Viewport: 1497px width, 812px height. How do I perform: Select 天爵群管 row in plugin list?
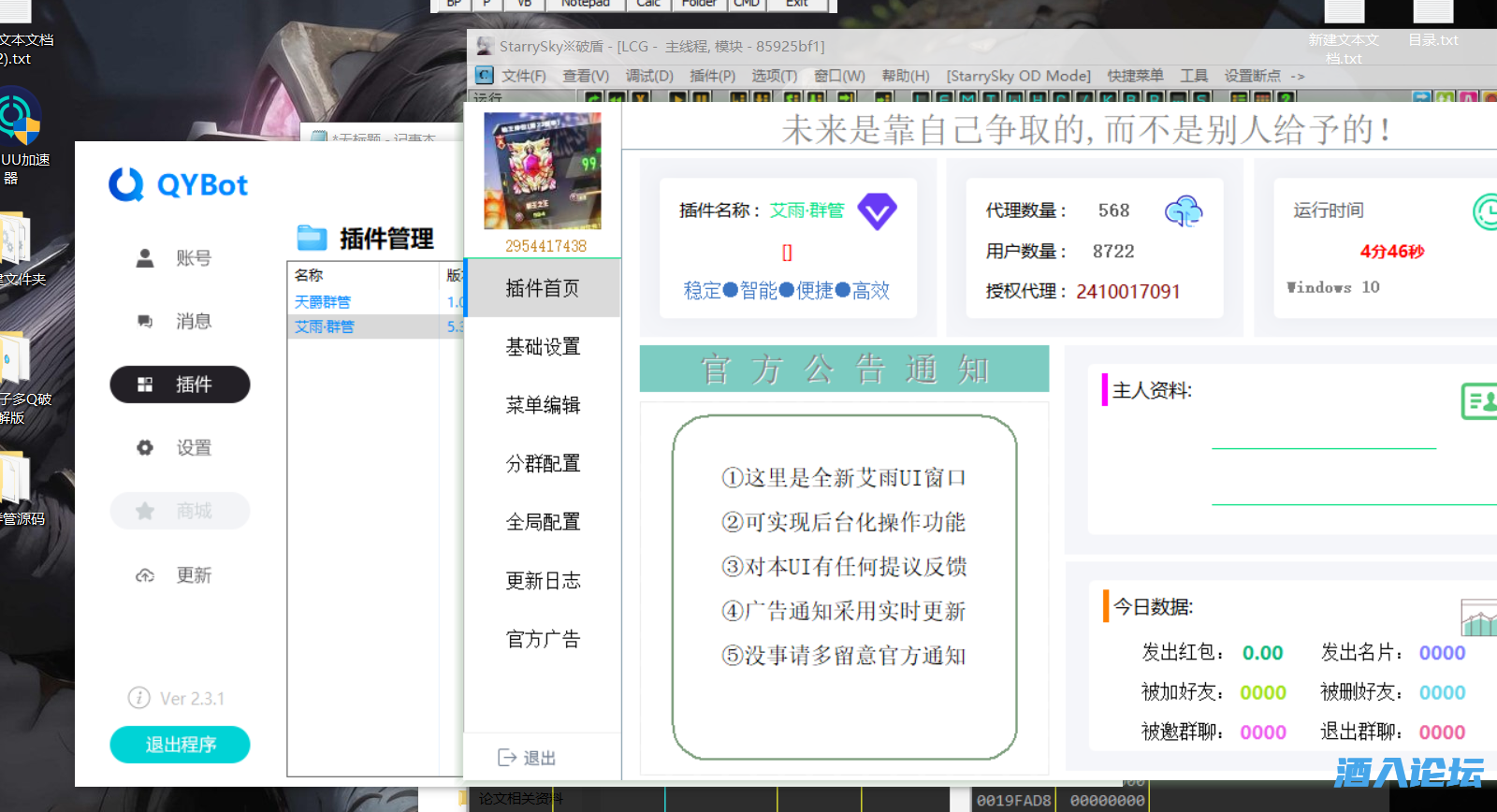point(375,302)
